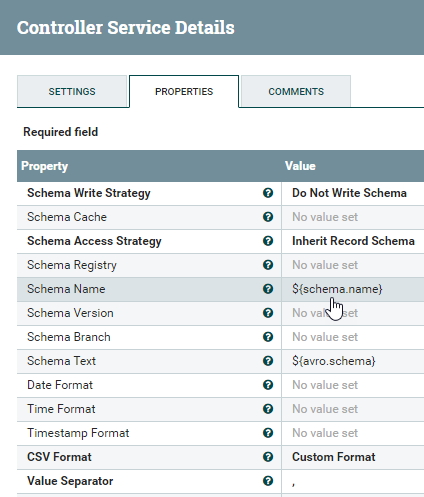The height and width of the screenshot is (497, 424).
Task: Select the Timestamp Format property name
Action: click(78, 433)
